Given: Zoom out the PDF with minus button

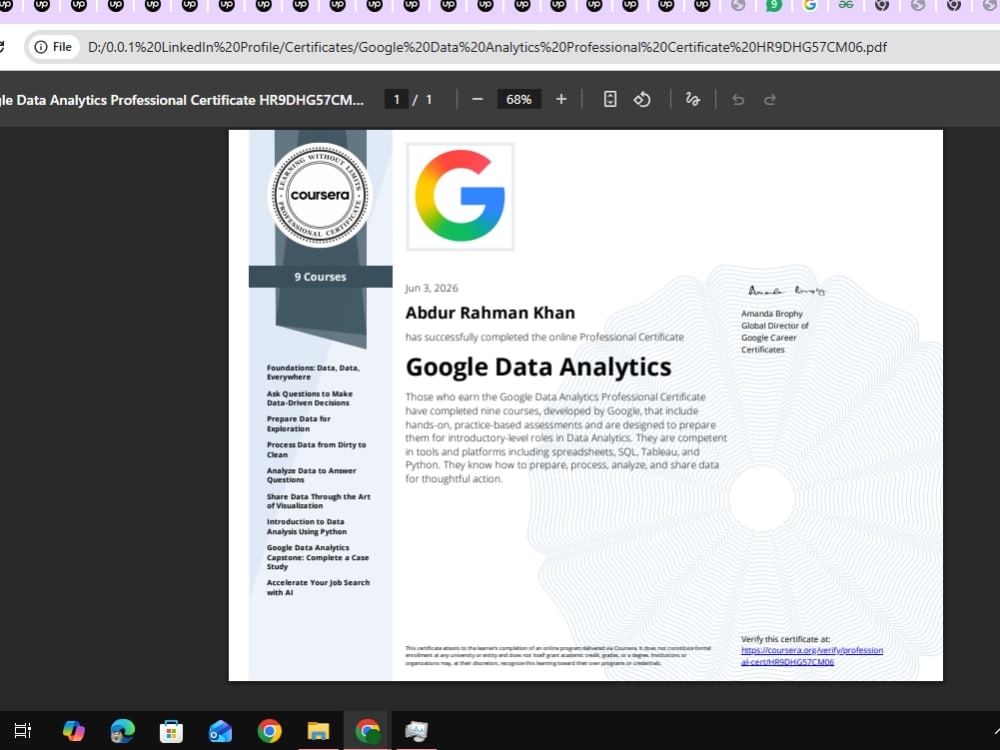Looking at the screenshot, I should click(x=477, y=99).
